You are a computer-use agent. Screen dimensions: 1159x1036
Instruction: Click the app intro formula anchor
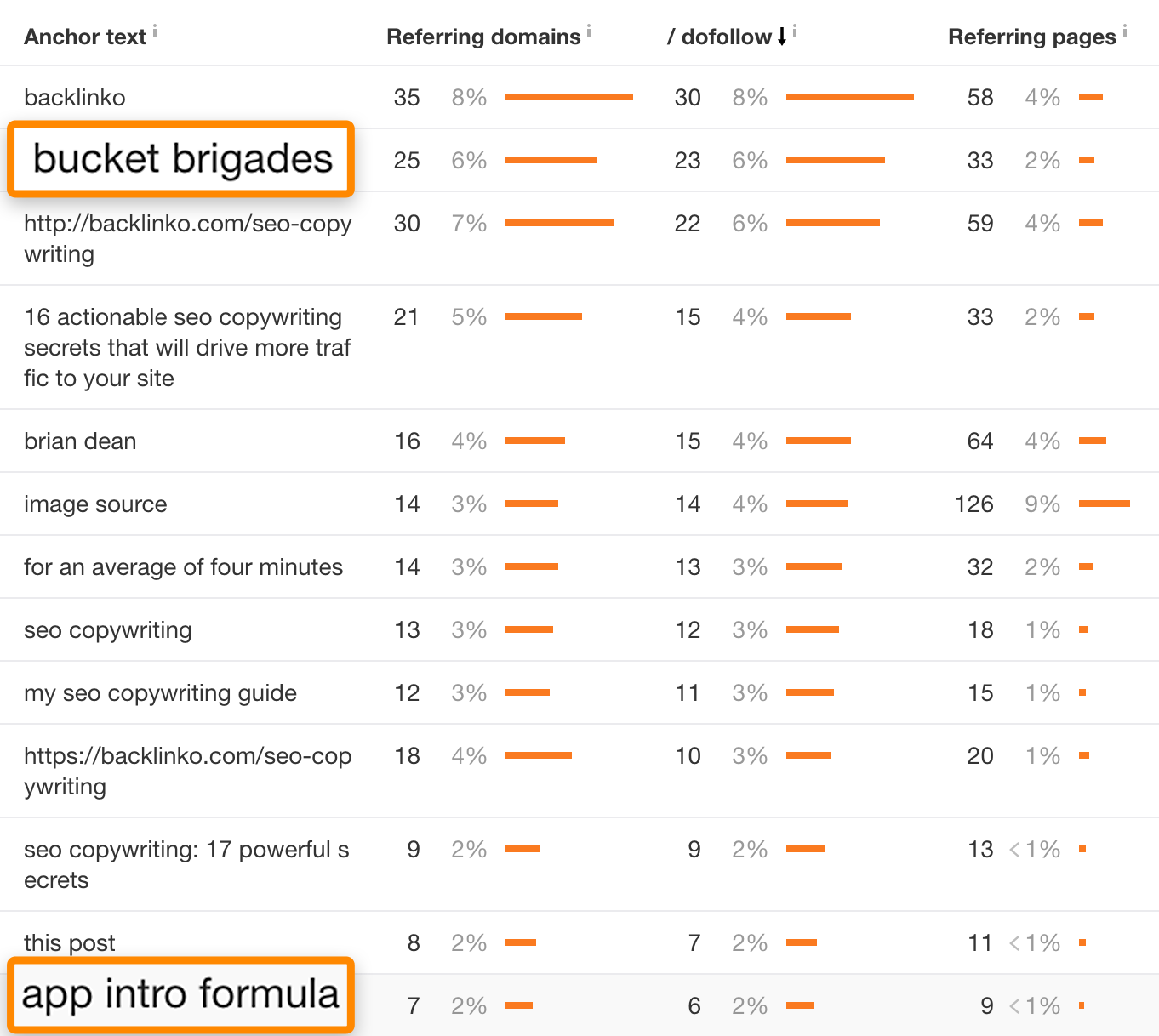(x=180, y=994)
